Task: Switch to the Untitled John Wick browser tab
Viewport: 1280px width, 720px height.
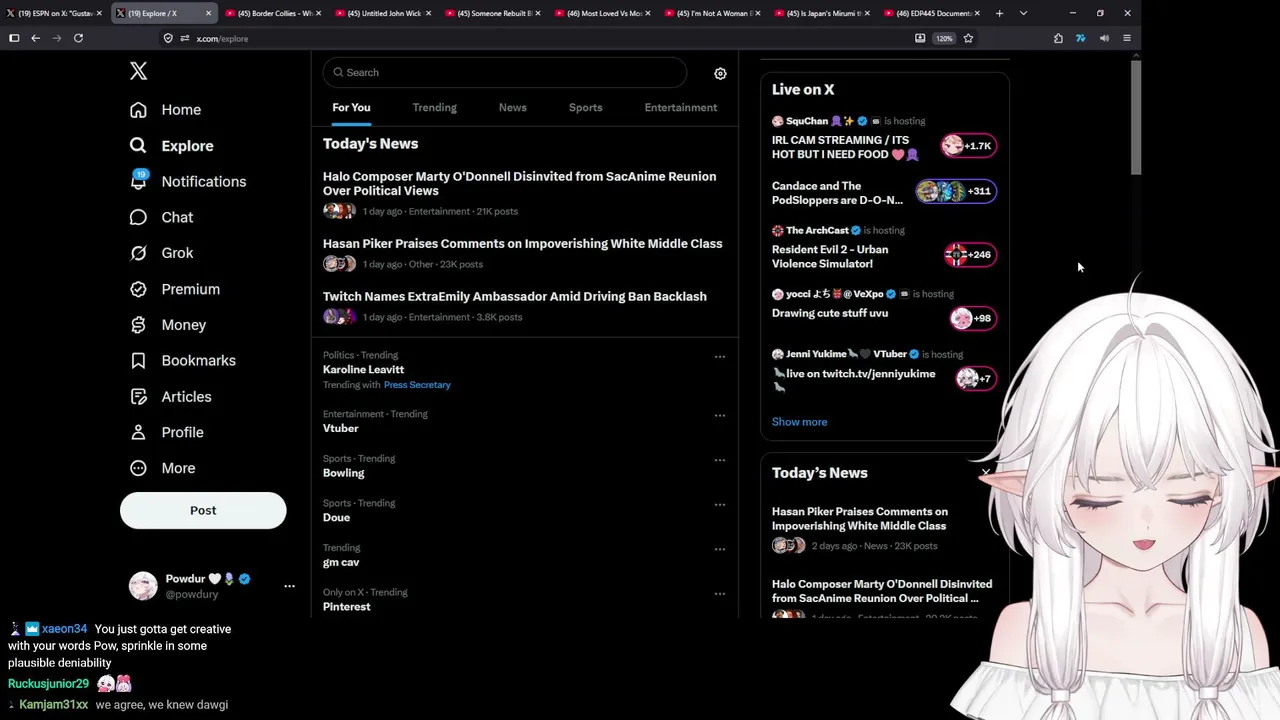Action: tap(383, 13)
